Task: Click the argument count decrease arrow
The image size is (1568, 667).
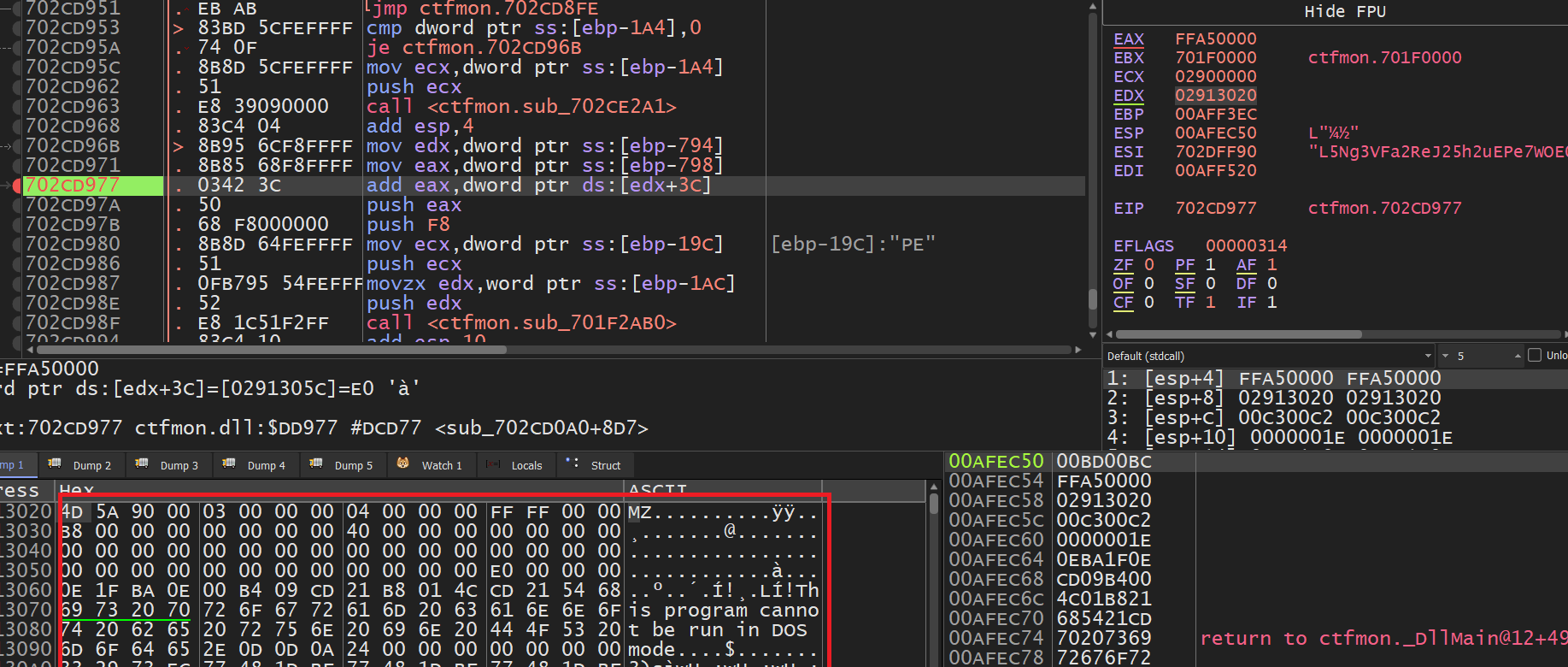Action: [x=1446, y=356]
